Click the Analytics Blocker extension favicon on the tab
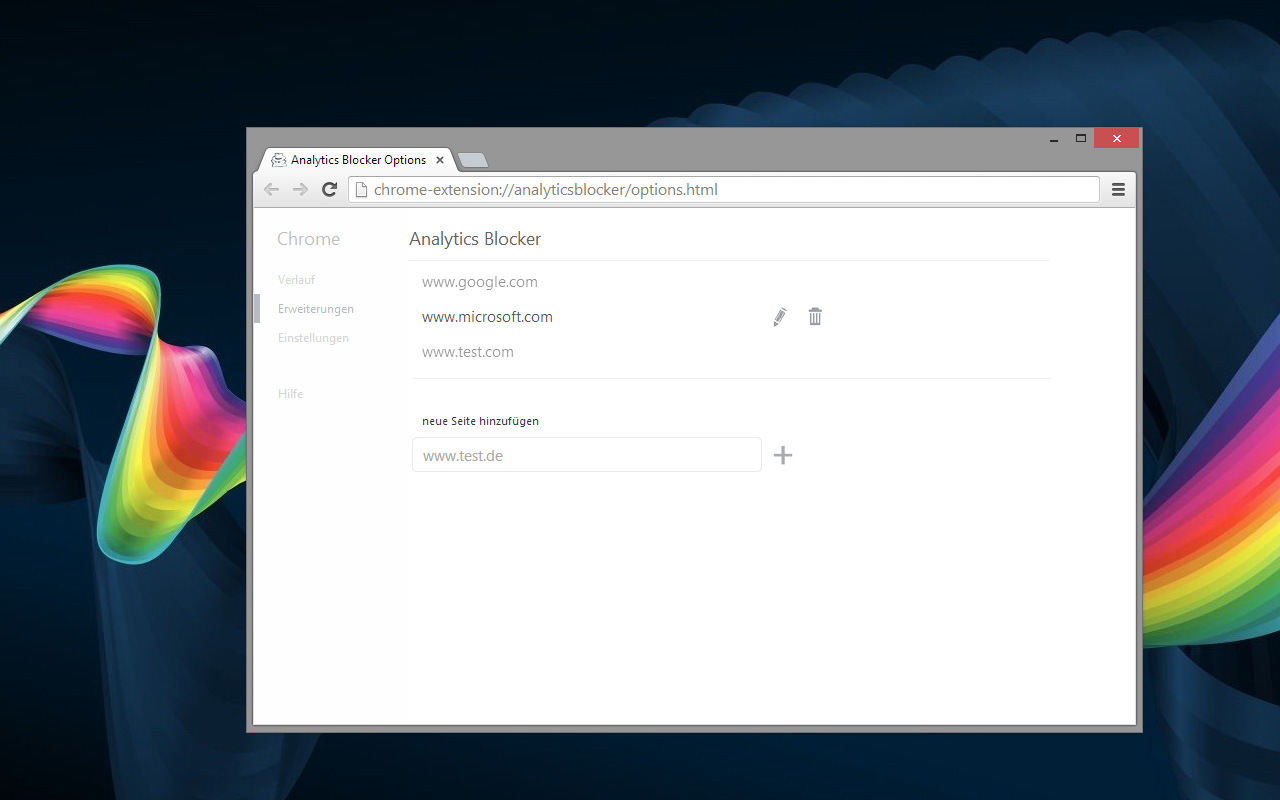Image resolution: width=1280 pixels, height=800 pixels. 278,159
